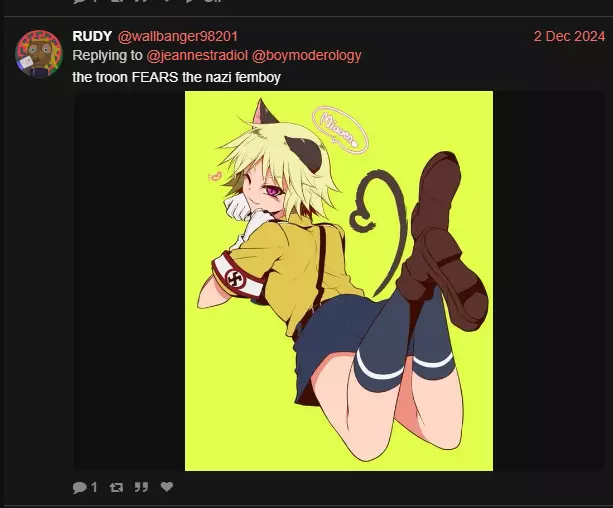The width and height of the screenshot is (613, 508).
Task: Like the post with the heart icon
Action: point(167,486)
